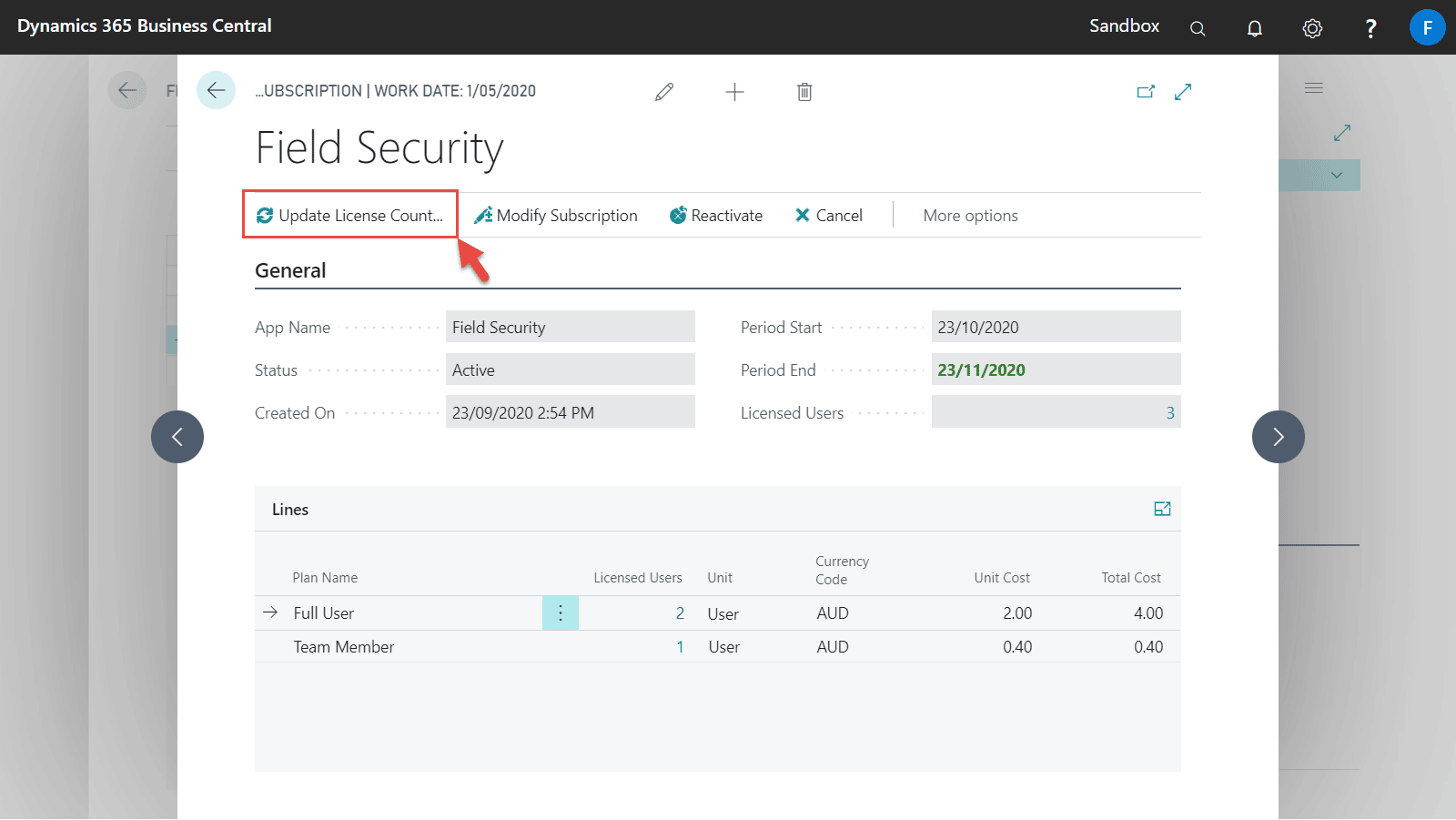The image size is (1456, 820).
Task: Click Period Start field 23/10/2020
Action: 1057,327
